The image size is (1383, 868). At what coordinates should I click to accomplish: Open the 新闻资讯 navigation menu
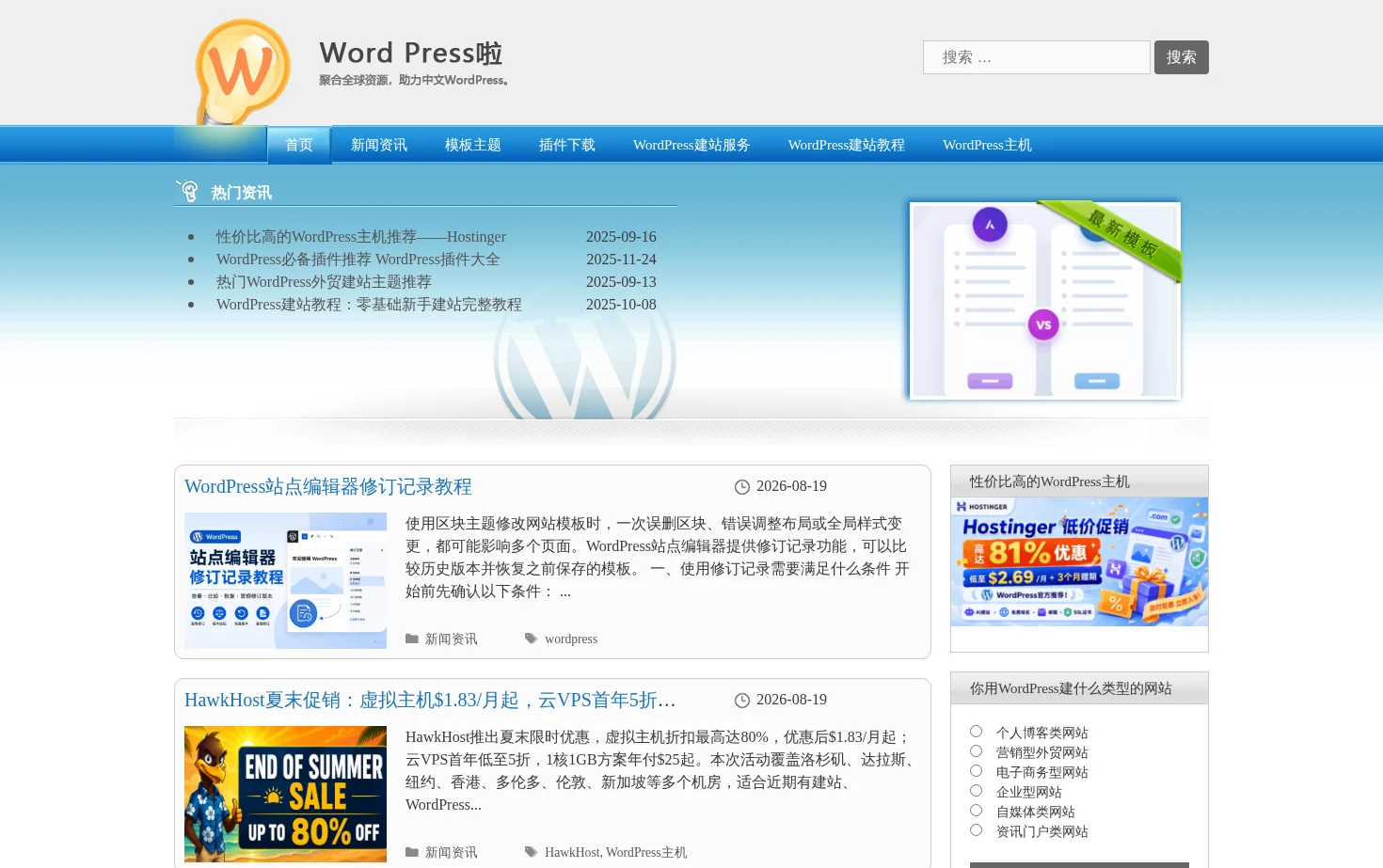(x=379, y=145)
